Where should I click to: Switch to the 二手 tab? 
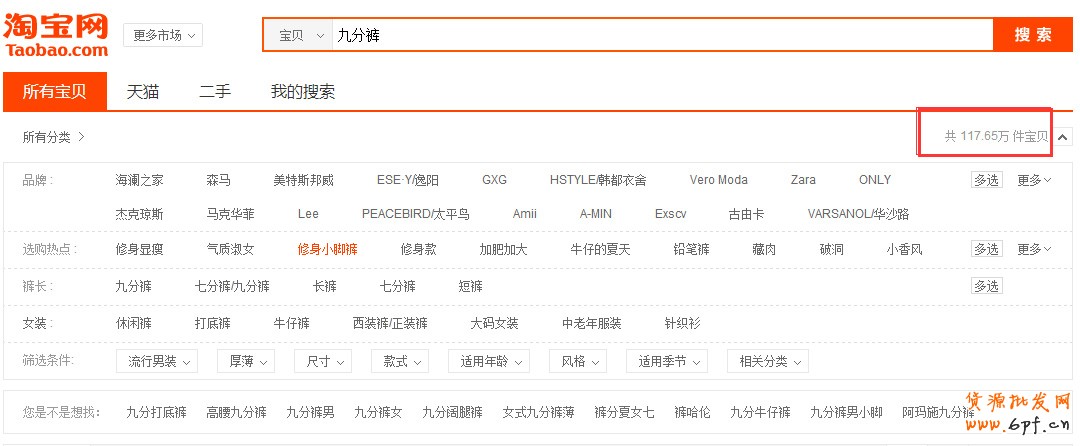tap(214, 92)
